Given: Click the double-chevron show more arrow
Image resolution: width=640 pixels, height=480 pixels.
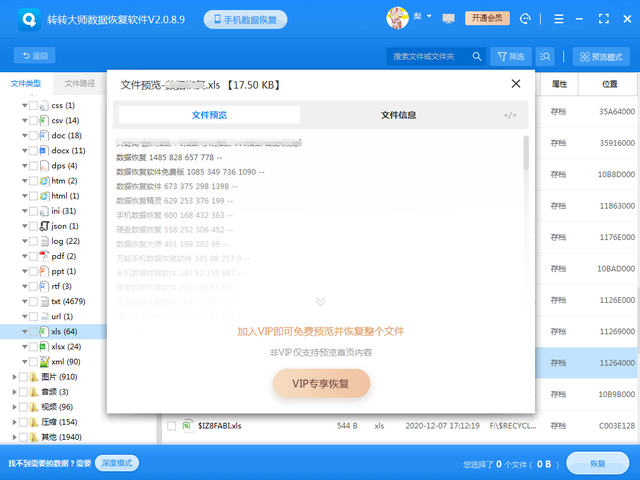Looking at the screenshot, I should point(320,301).
